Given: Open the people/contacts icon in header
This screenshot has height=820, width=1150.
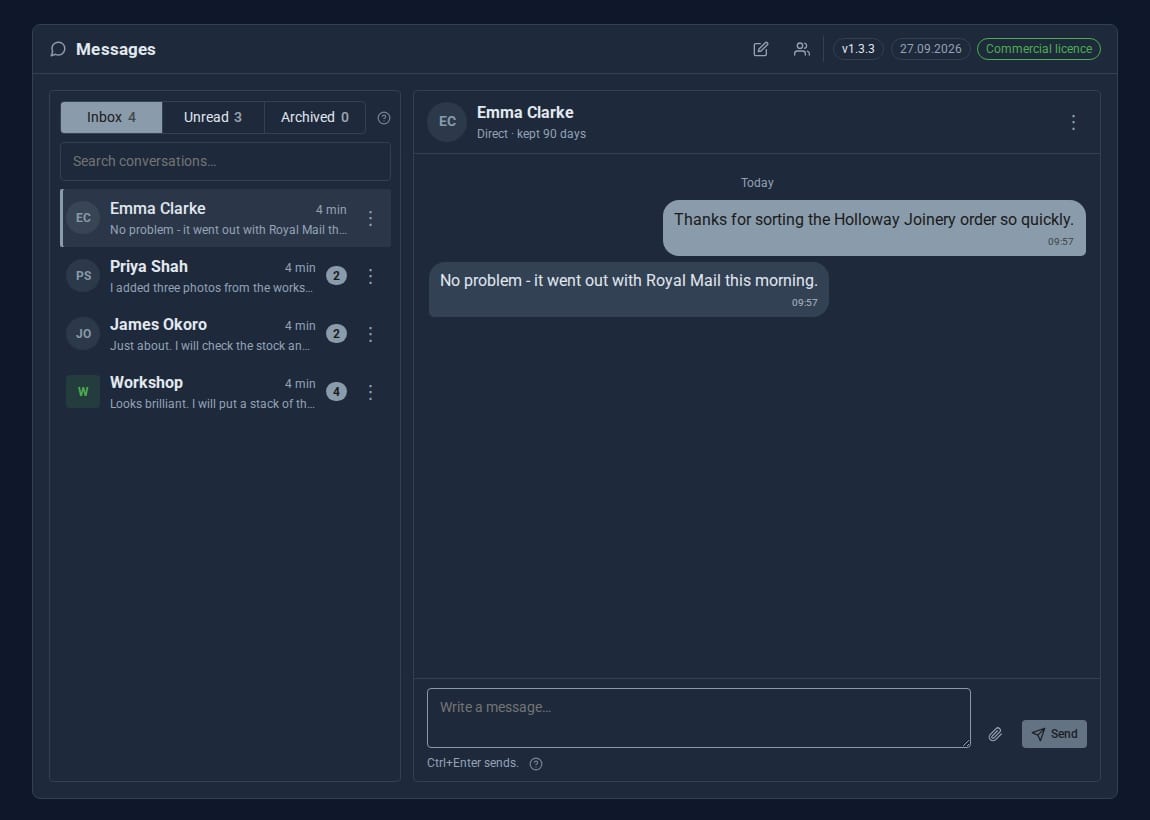Looking at the screenshot, I should (802, 49).
